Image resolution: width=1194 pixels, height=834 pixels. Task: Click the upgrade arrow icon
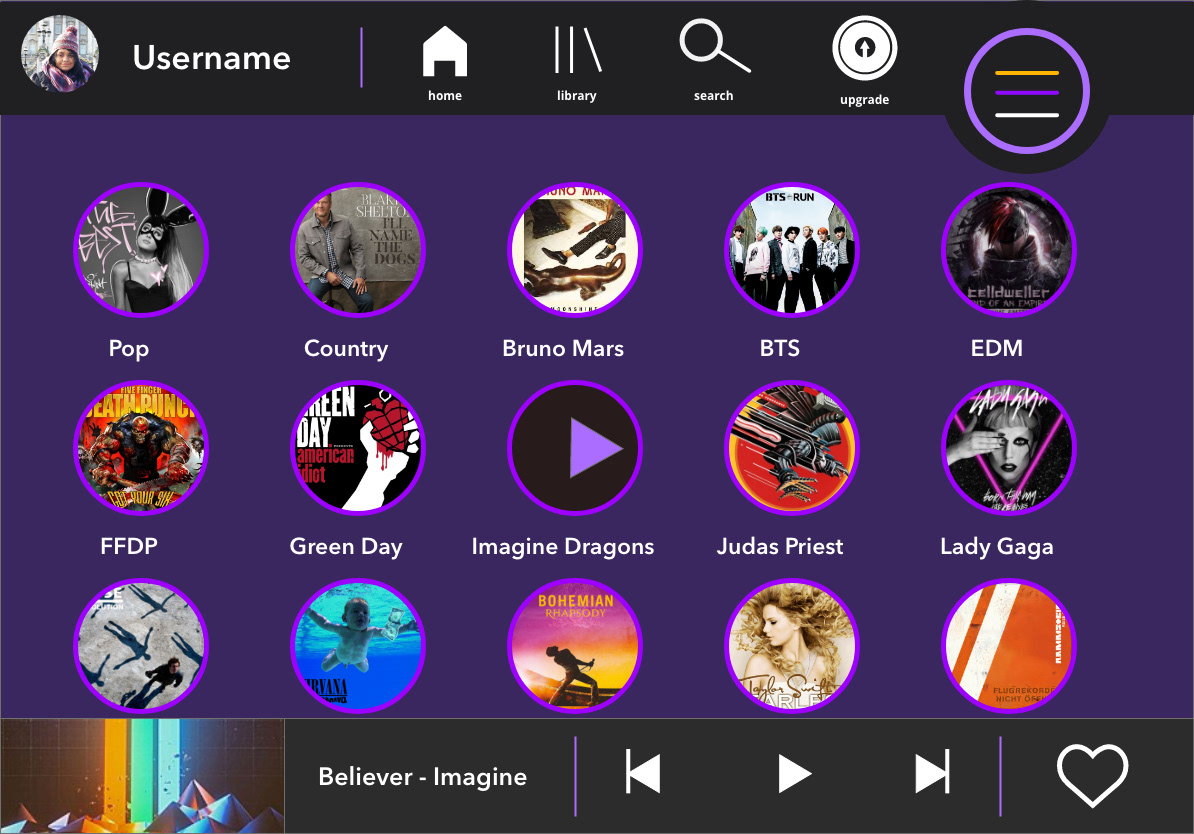tap(864, 48)
